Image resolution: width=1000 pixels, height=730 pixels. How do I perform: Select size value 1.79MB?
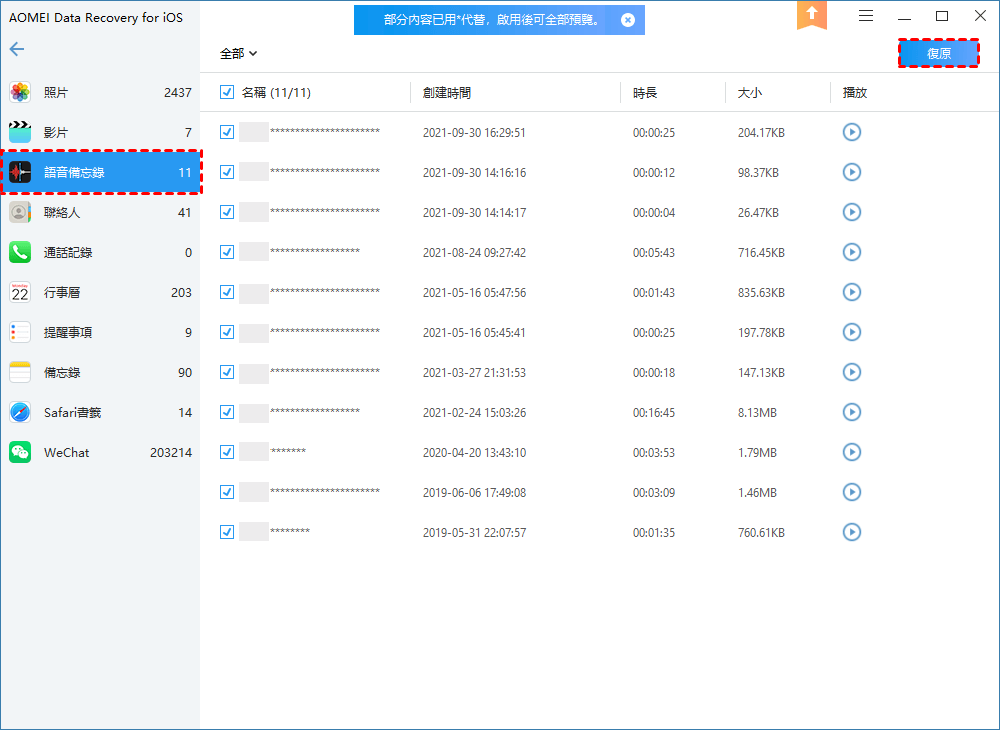pyautogui.click(x=757, y=453)
